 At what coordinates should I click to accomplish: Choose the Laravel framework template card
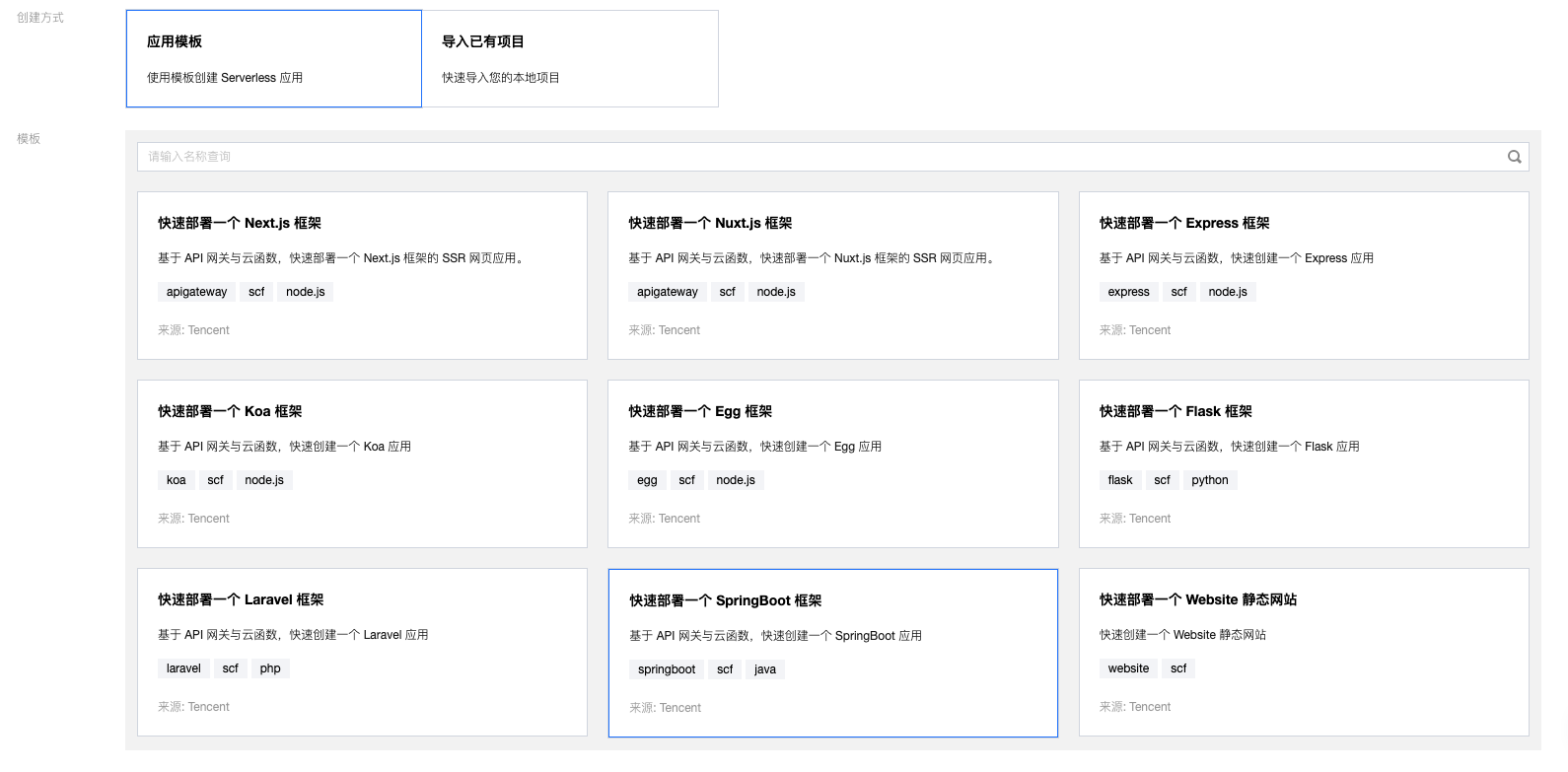[x=362, y=652]
